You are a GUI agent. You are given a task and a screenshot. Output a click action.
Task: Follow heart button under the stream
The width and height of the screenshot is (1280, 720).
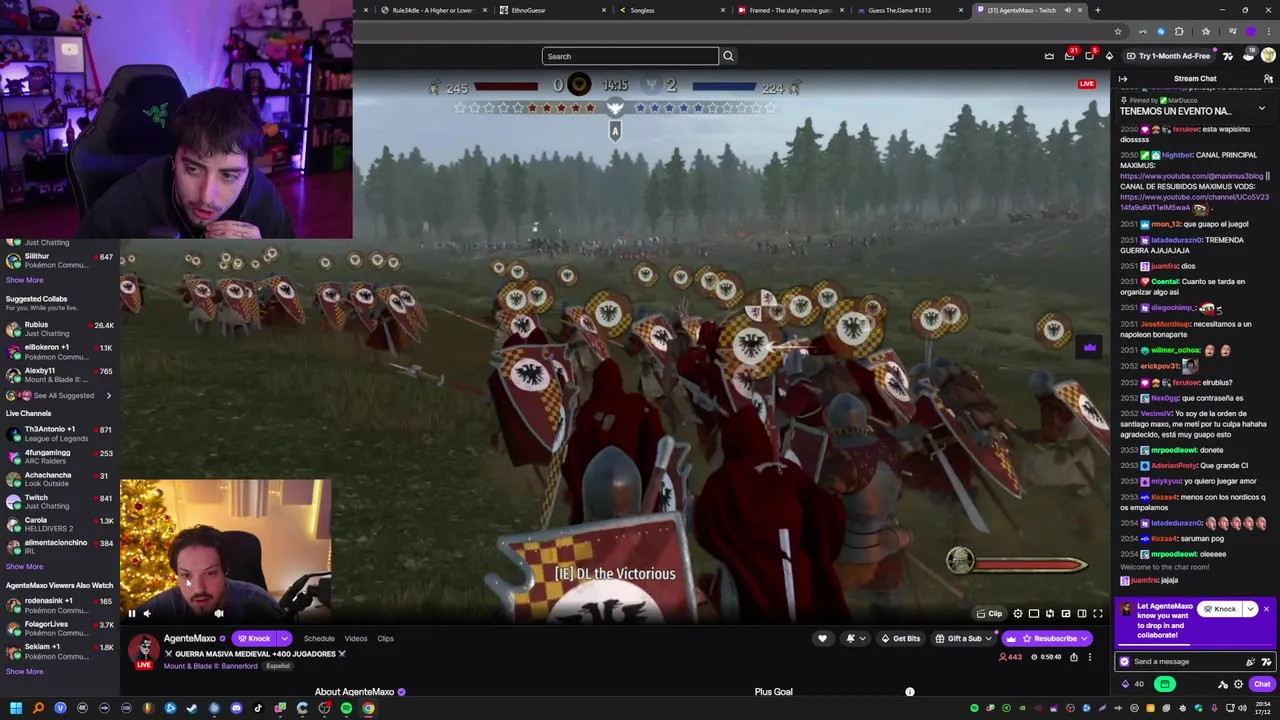(822, 638)
